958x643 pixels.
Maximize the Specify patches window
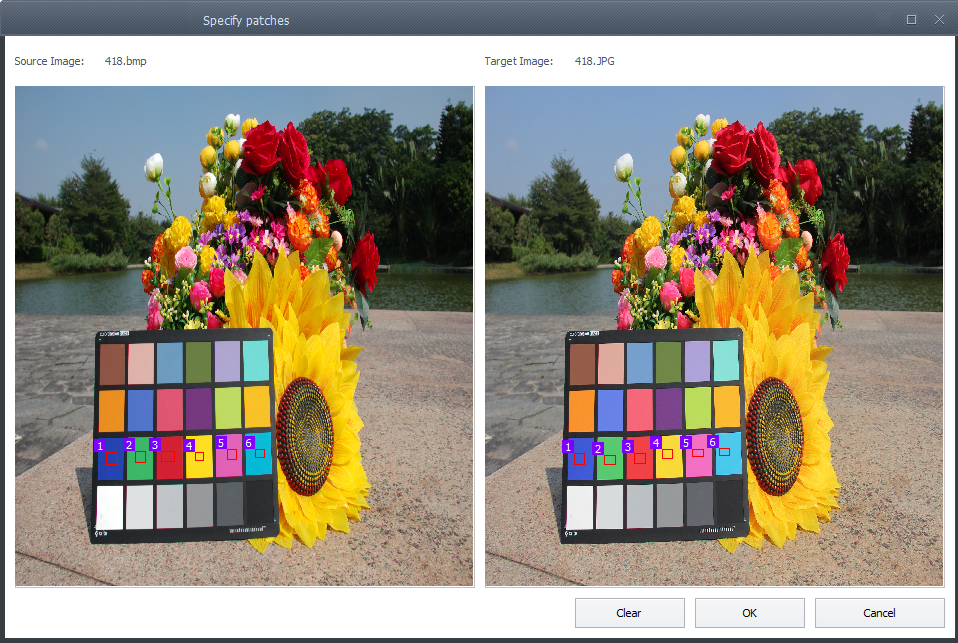pos(911,20)
